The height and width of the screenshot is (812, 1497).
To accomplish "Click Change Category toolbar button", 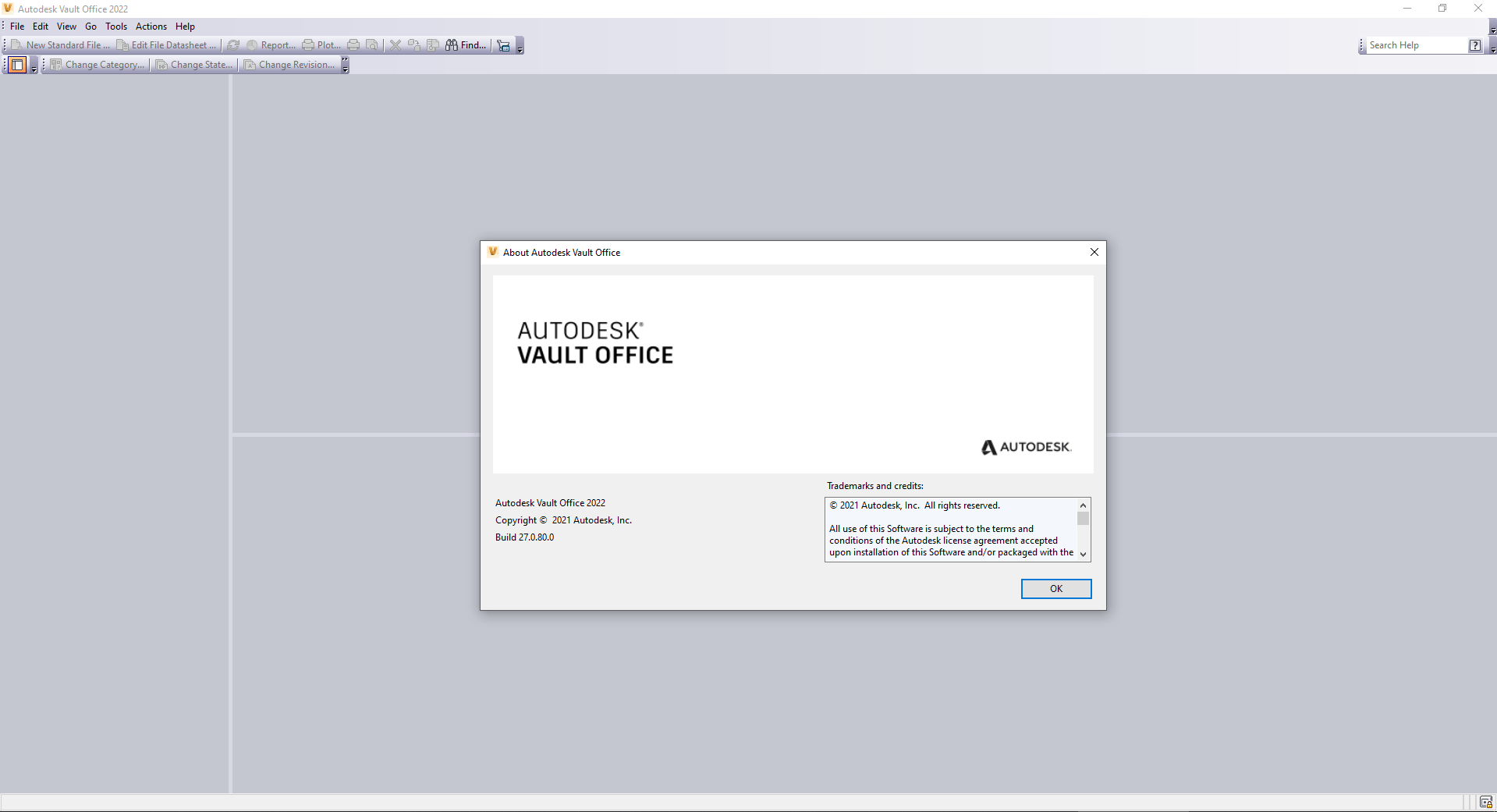I will (98, 65).
